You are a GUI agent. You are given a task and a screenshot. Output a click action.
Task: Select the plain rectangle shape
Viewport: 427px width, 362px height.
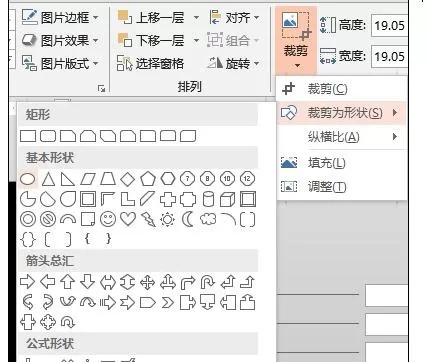point(28,136)
